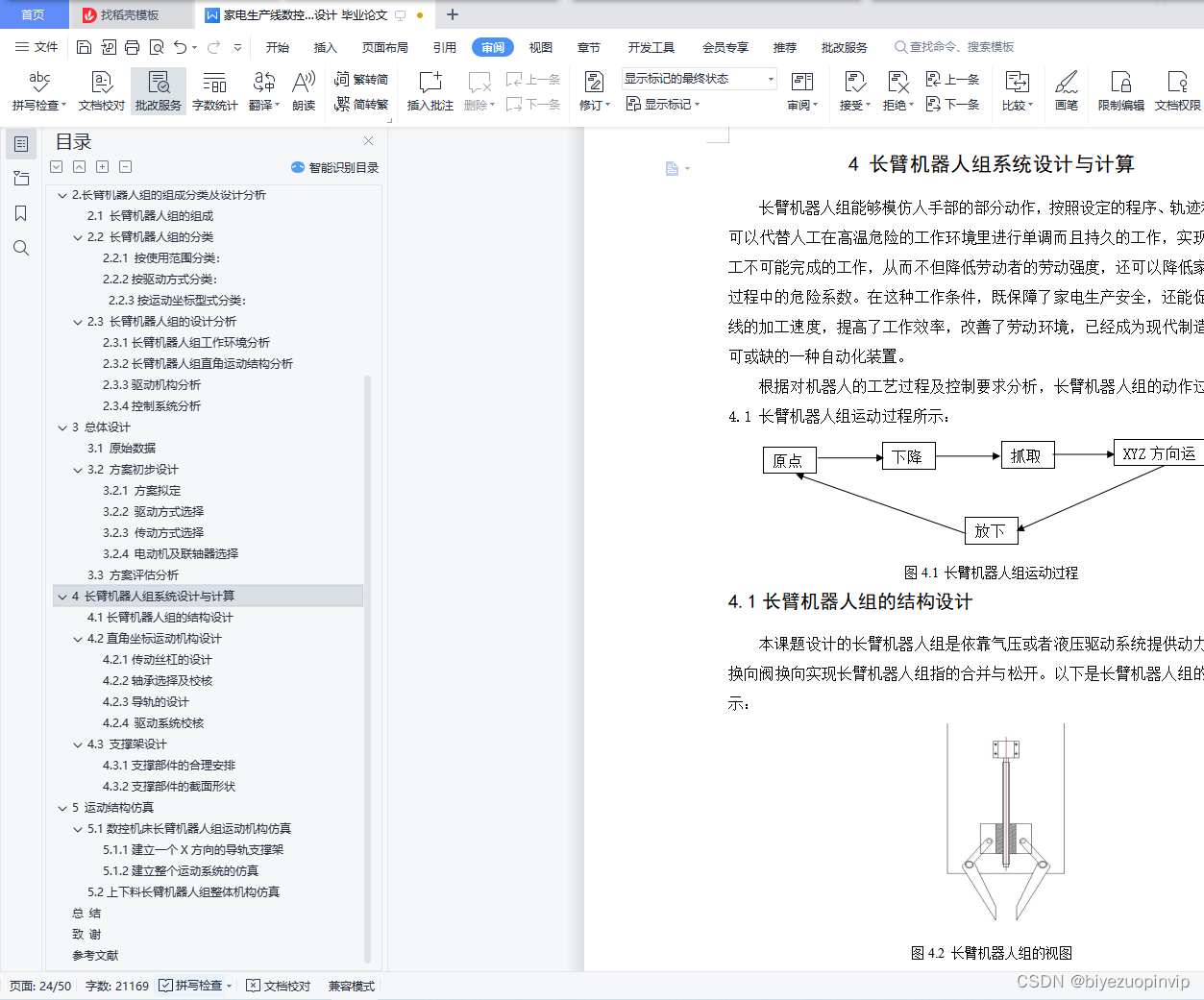Switch to the 开发工具 ribbon tab
Viewport: 1204px width, 1000px height.
coord(651,47)
